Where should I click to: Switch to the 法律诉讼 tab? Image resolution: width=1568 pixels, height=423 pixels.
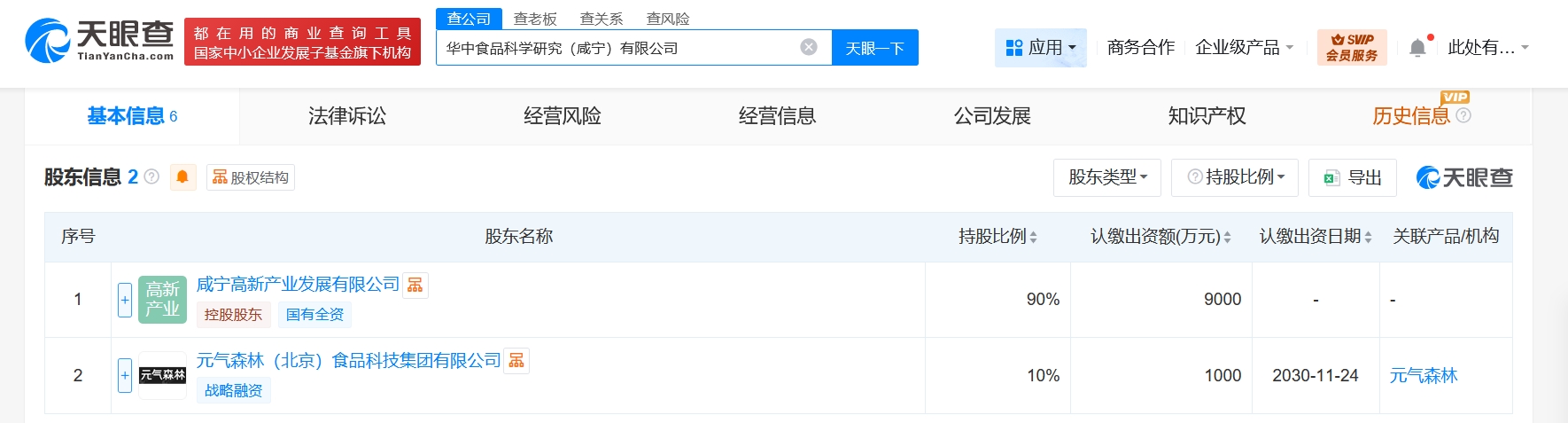347,116
